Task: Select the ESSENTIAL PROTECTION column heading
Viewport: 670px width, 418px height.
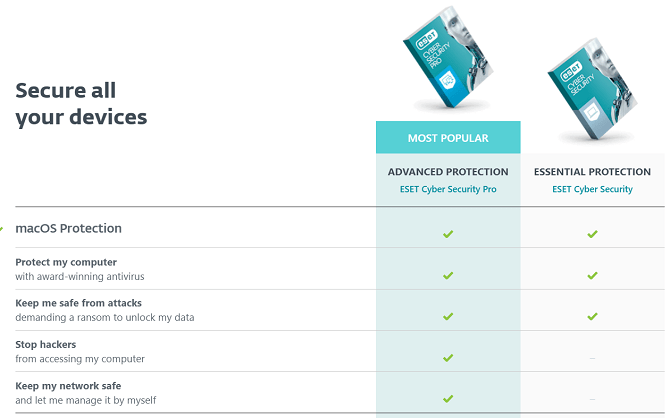Action: [592, 172]
